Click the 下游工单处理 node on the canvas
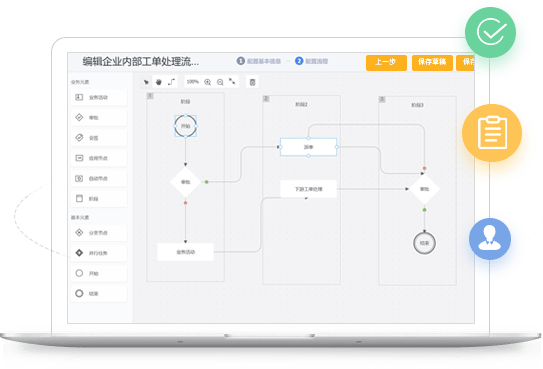The height and width of the screenshot is (369, 543). click(308, 189)
